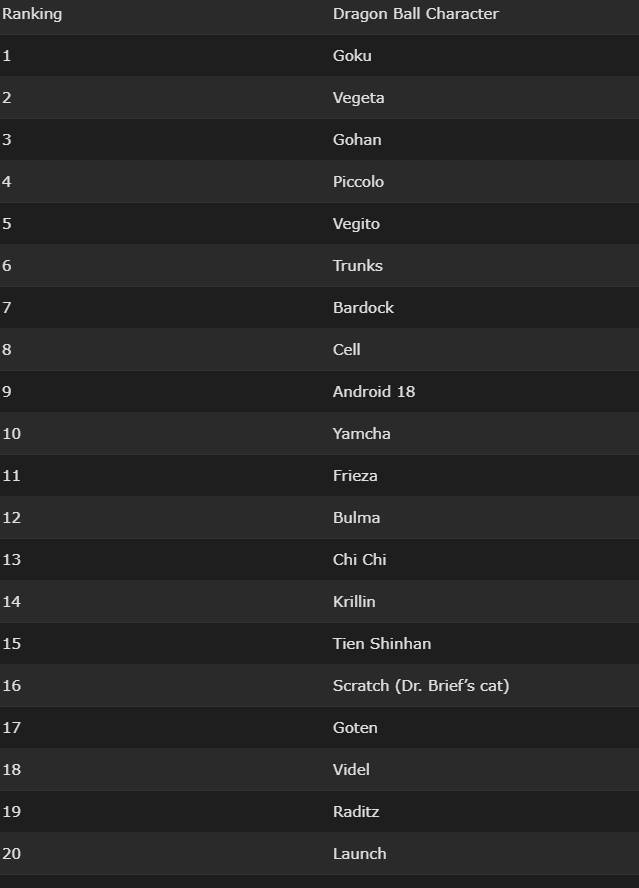This screenshot has width=639, height=888.
Task: Click on Vegeta in the list
Action: pos(358,98)
